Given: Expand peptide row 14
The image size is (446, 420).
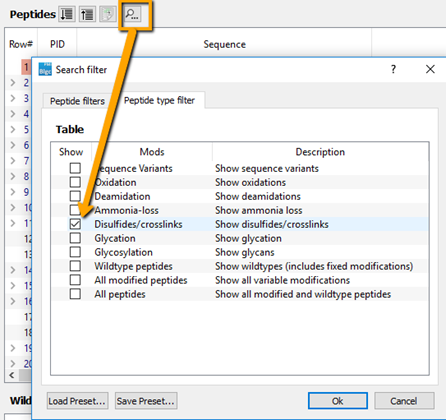Looking at the screenshot, I should coord(13,270).
